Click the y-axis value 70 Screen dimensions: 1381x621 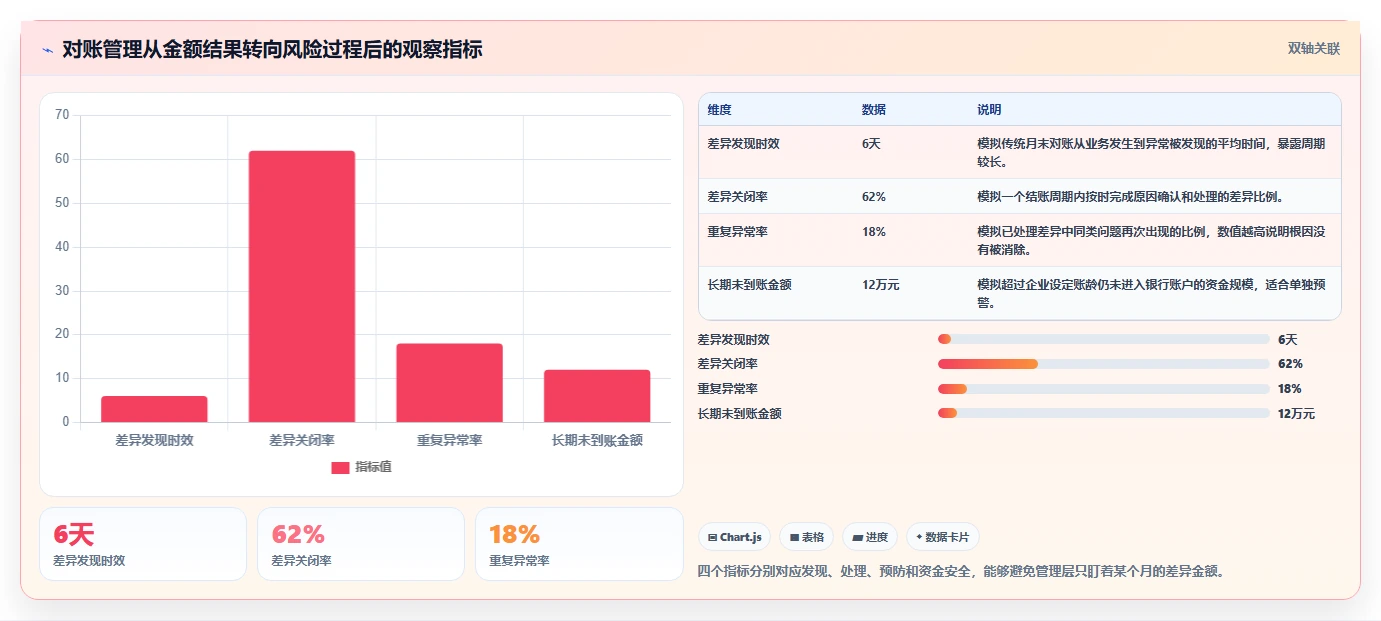(x=62, y=115)
